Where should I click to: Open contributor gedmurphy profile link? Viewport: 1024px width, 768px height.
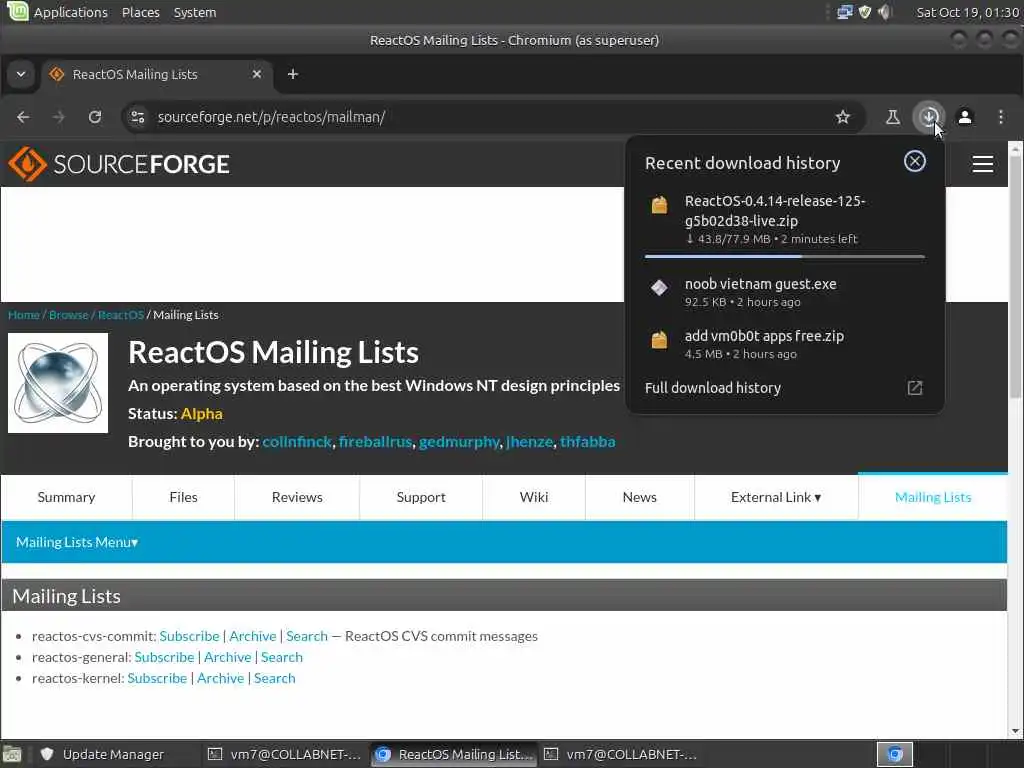click(459, 442)
